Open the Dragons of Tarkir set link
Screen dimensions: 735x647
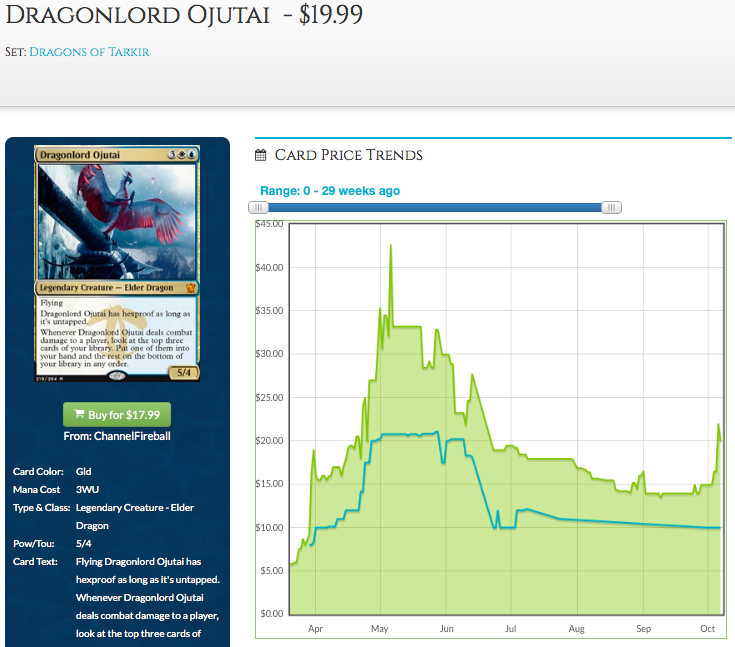click(89, 52)
